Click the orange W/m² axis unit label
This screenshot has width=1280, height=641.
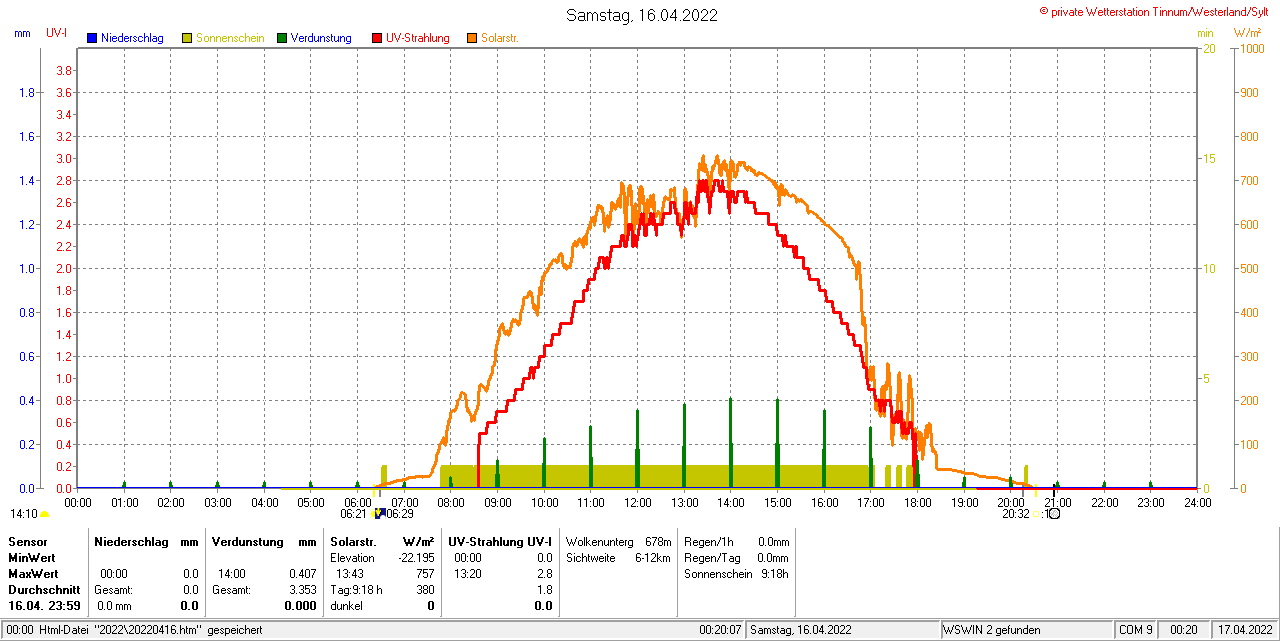pyautogui.click(x=1248, y=33)
